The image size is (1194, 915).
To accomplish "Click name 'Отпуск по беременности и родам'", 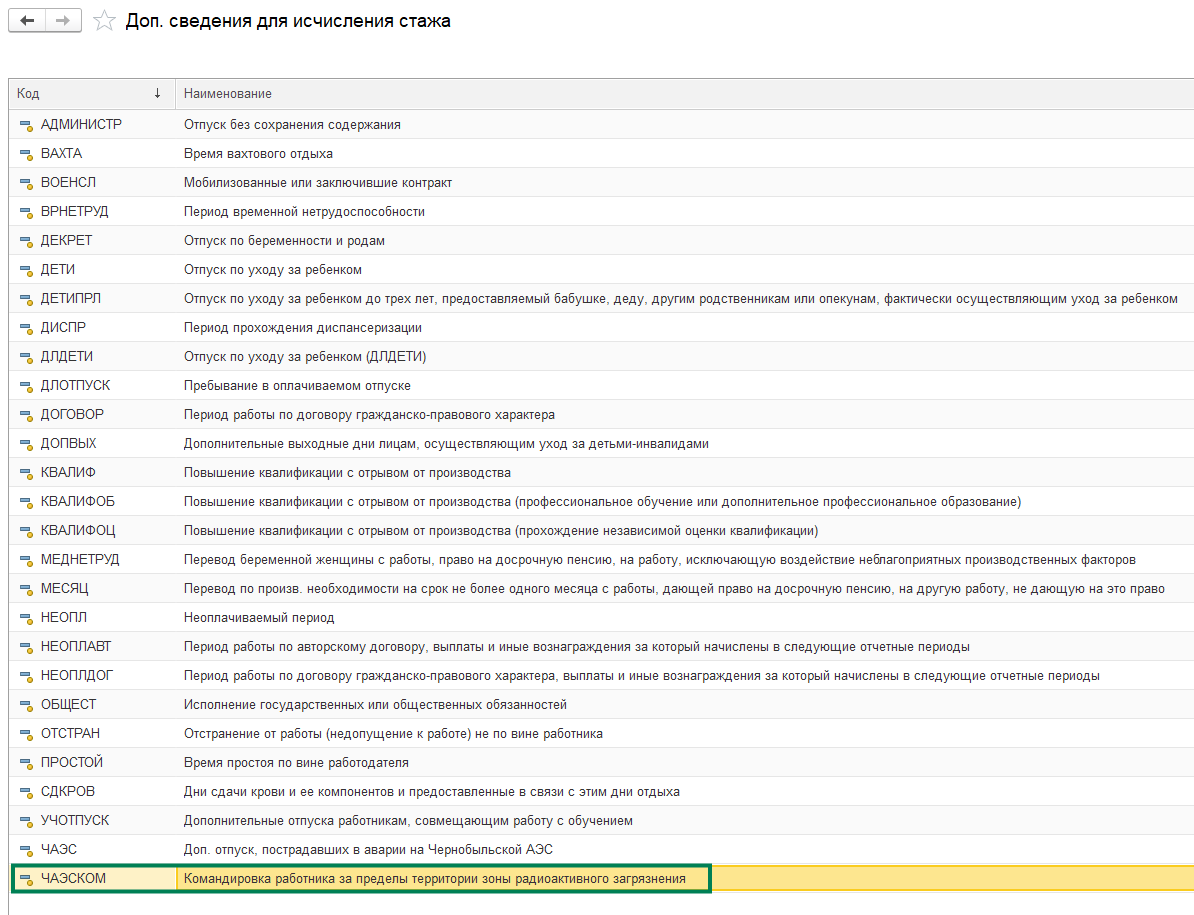I will point(284,241).
